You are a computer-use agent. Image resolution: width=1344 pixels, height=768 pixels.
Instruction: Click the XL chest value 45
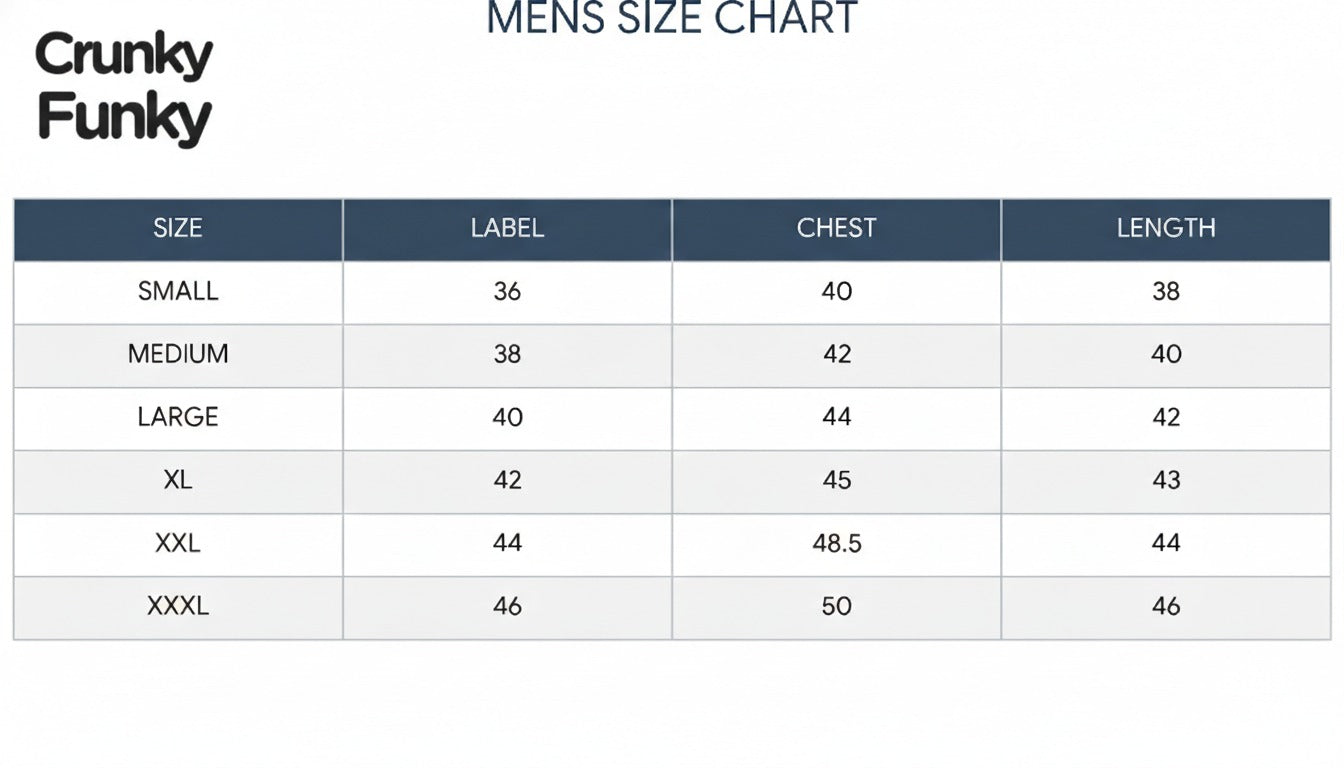[x=836, y=481]
